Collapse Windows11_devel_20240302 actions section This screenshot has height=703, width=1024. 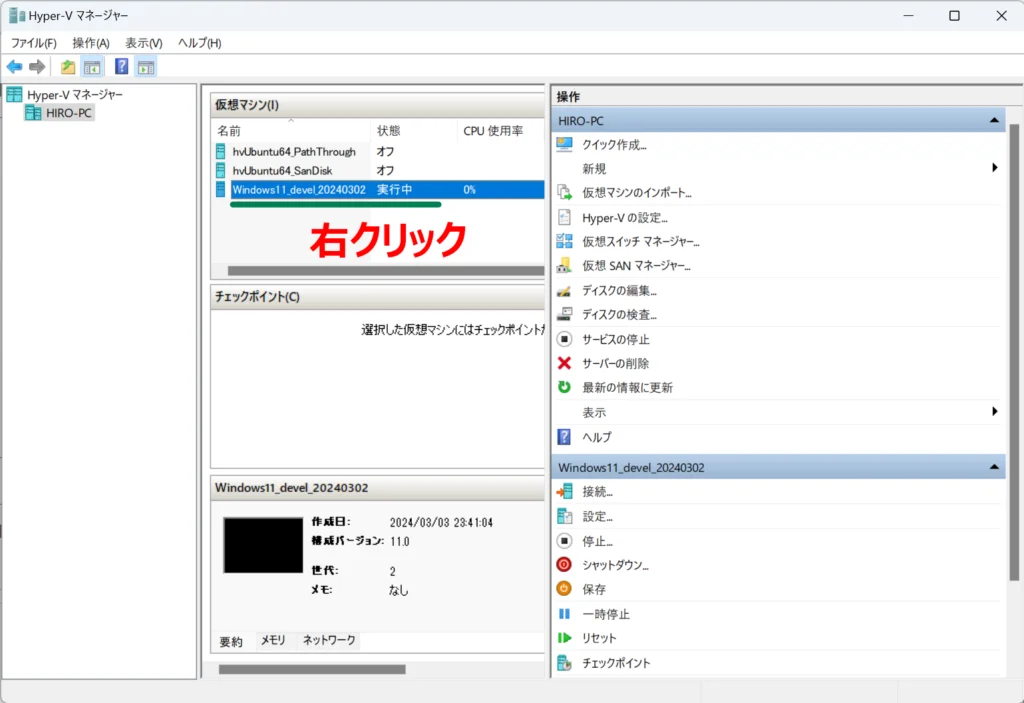pyautogui.click(x=994, y=467)
